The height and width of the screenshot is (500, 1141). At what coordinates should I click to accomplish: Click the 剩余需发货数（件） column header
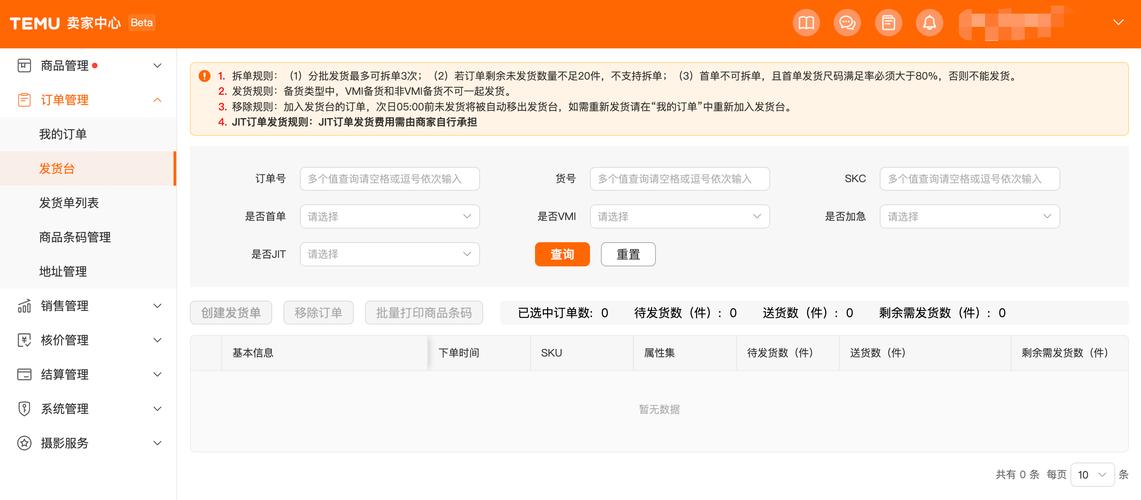[1065, 352]
